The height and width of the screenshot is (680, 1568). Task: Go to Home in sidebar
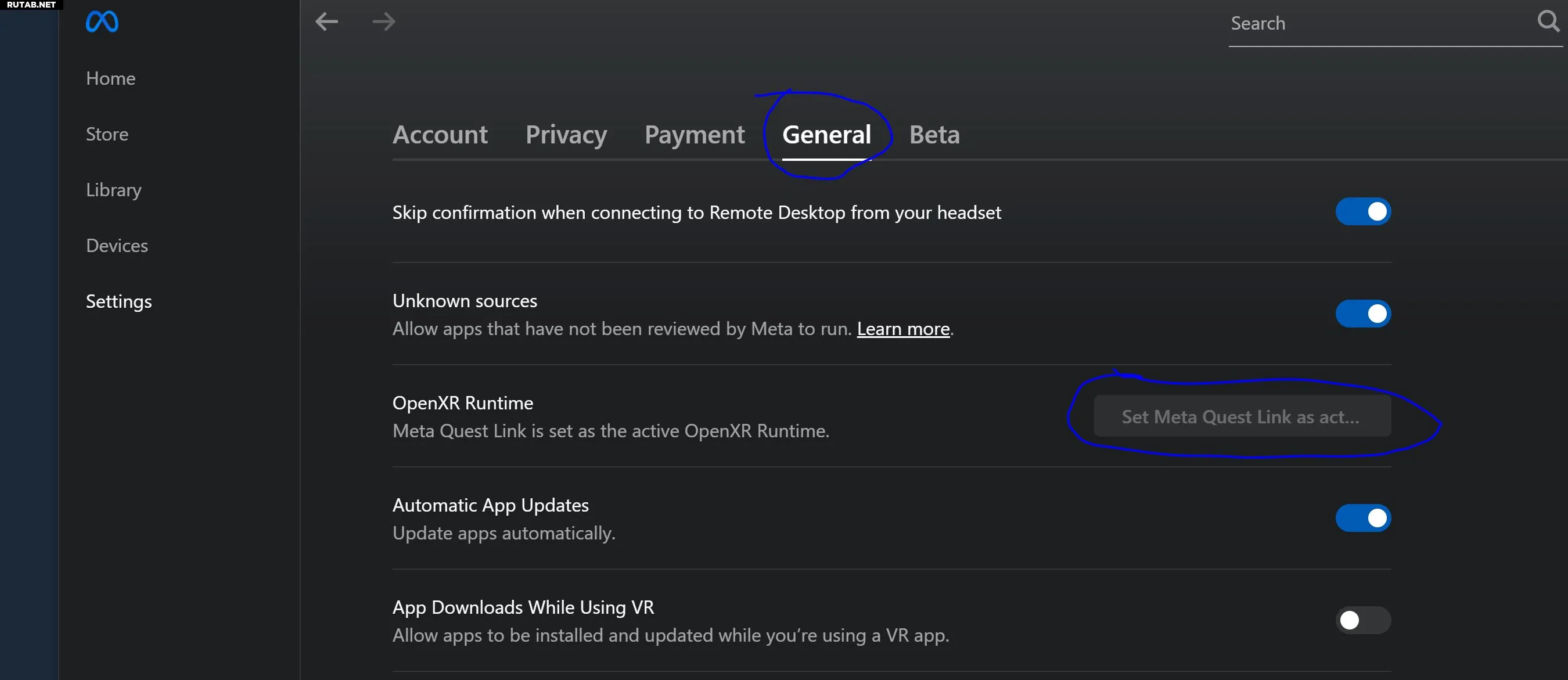coord(111,78)
